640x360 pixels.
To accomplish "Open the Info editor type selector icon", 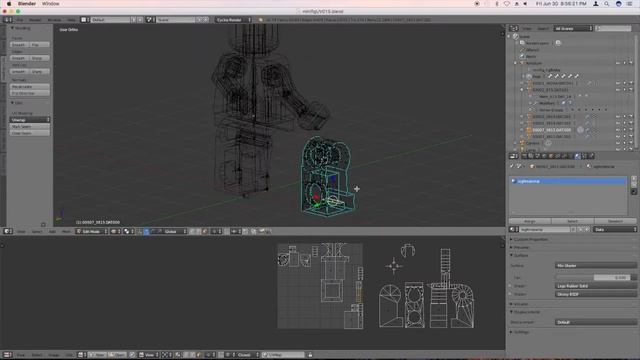I will click(8, 20).
